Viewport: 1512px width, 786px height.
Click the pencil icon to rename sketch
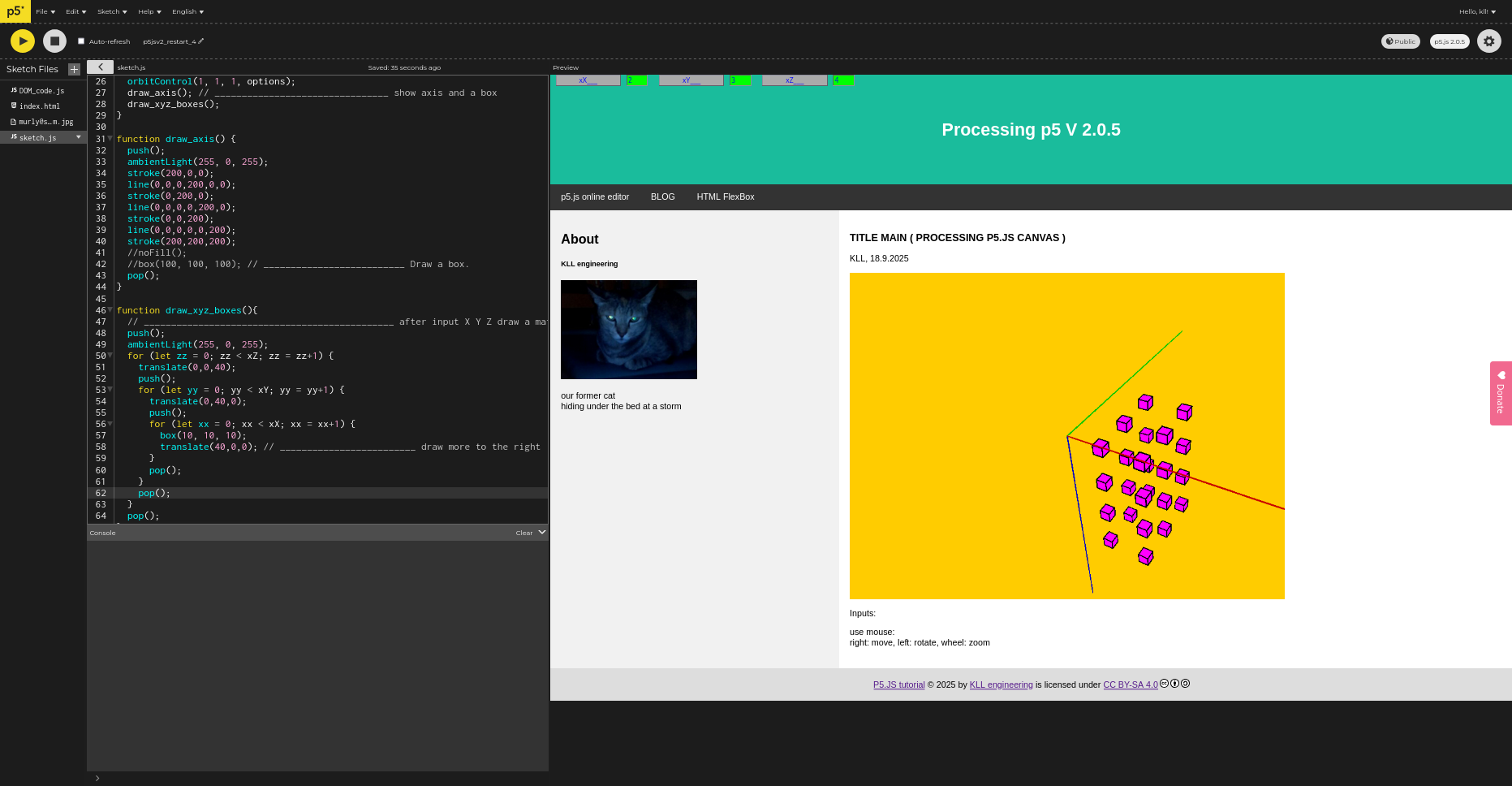pyautogui.click(x=201, y=41)
